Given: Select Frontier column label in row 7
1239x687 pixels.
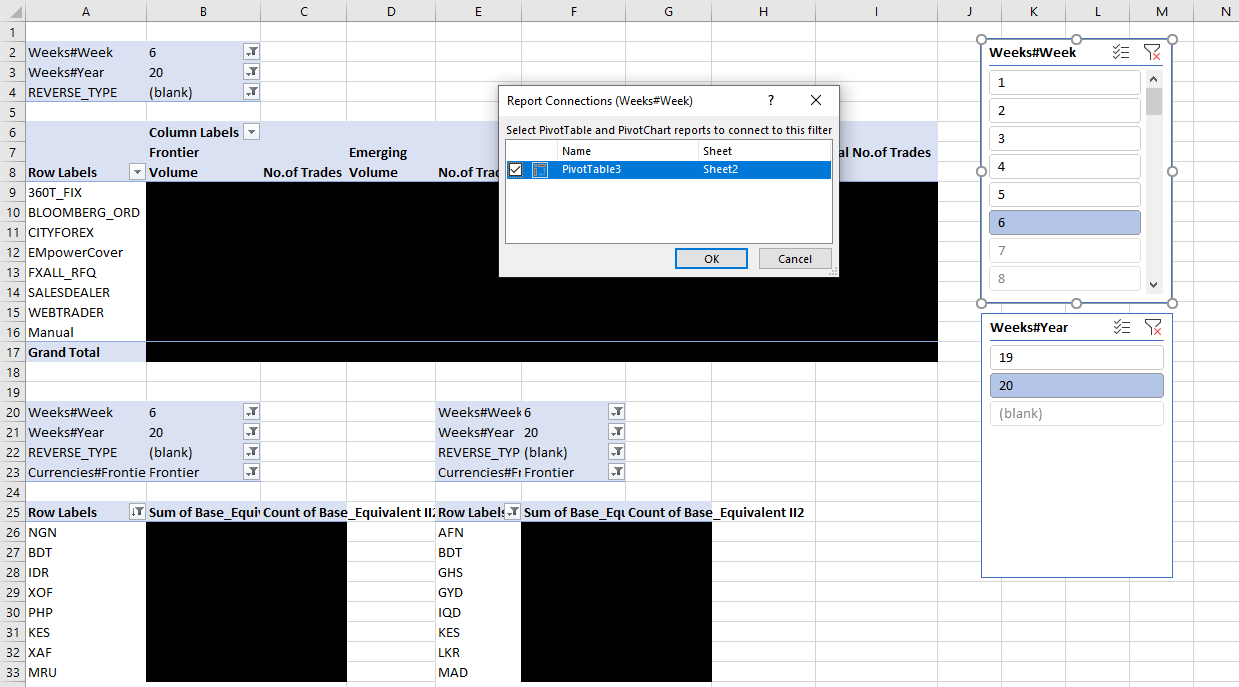Looking at the screenshot, I should tap(203, 152).
